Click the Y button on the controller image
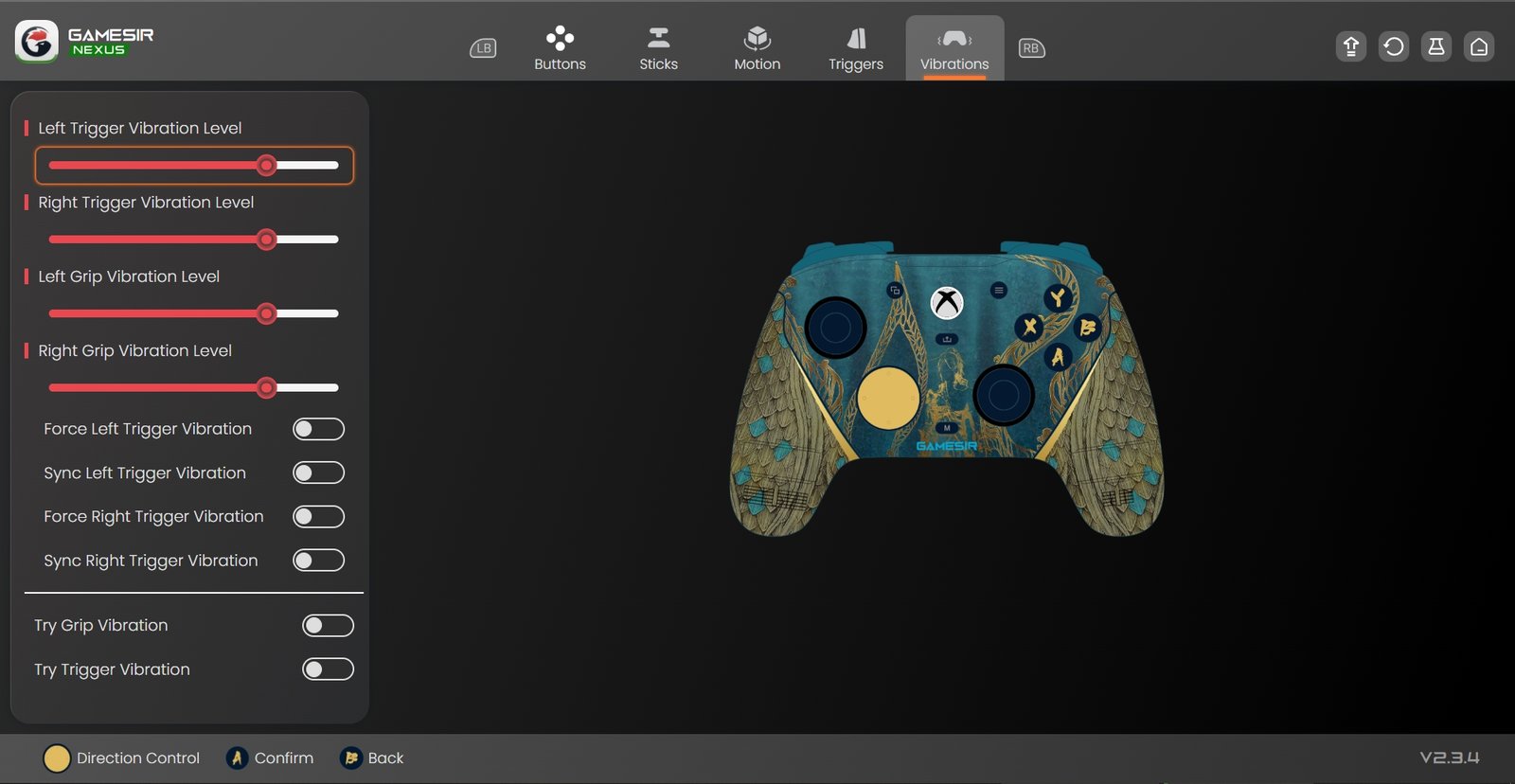Screen dimensions: 1515x784 (1058, 298)
